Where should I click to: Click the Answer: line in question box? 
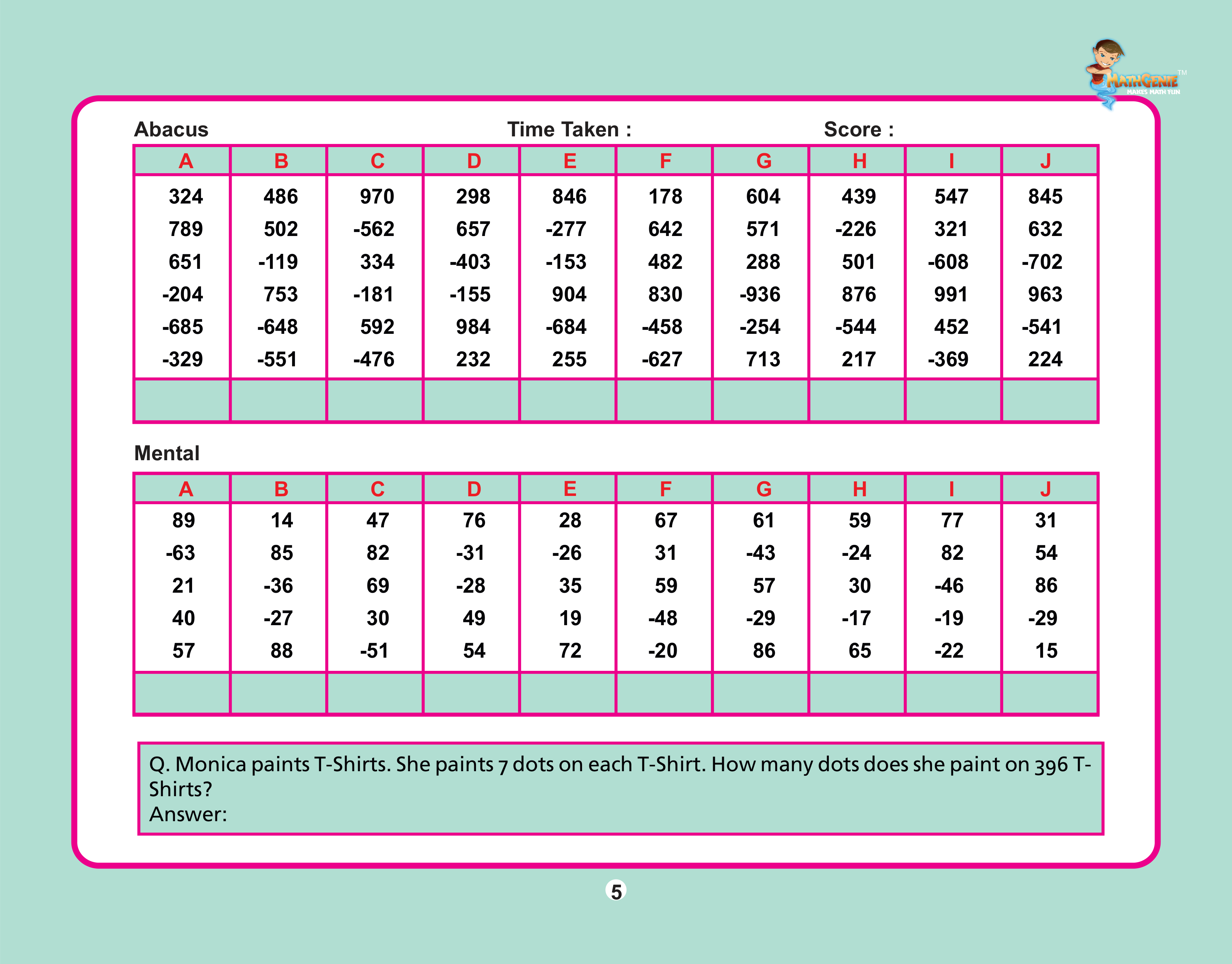(188, 814)
